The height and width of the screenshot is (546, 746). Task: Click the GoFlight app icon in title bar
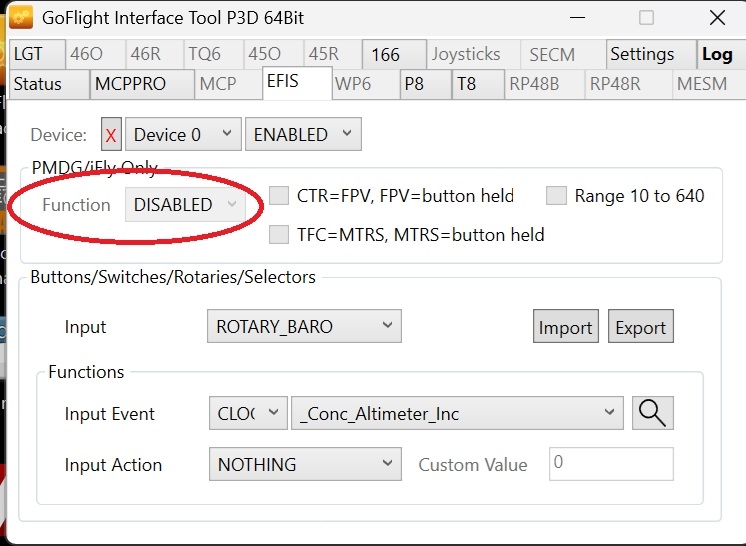[20, 18]
